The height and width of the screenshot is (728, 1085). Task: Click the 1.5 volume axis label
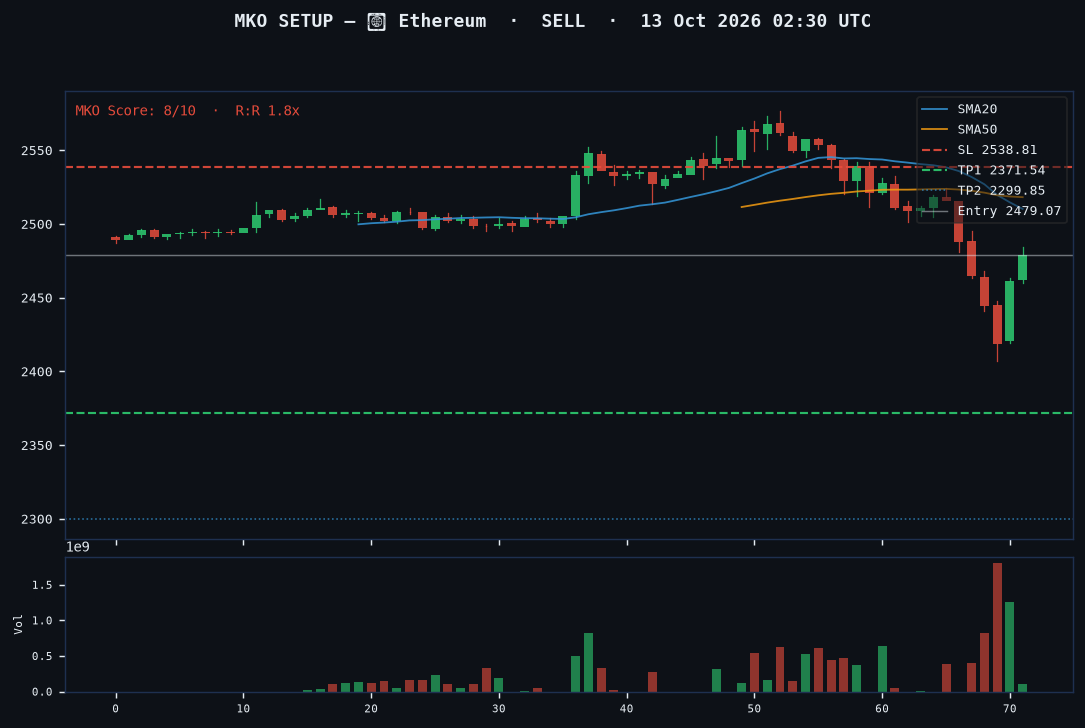coord(42,585)
